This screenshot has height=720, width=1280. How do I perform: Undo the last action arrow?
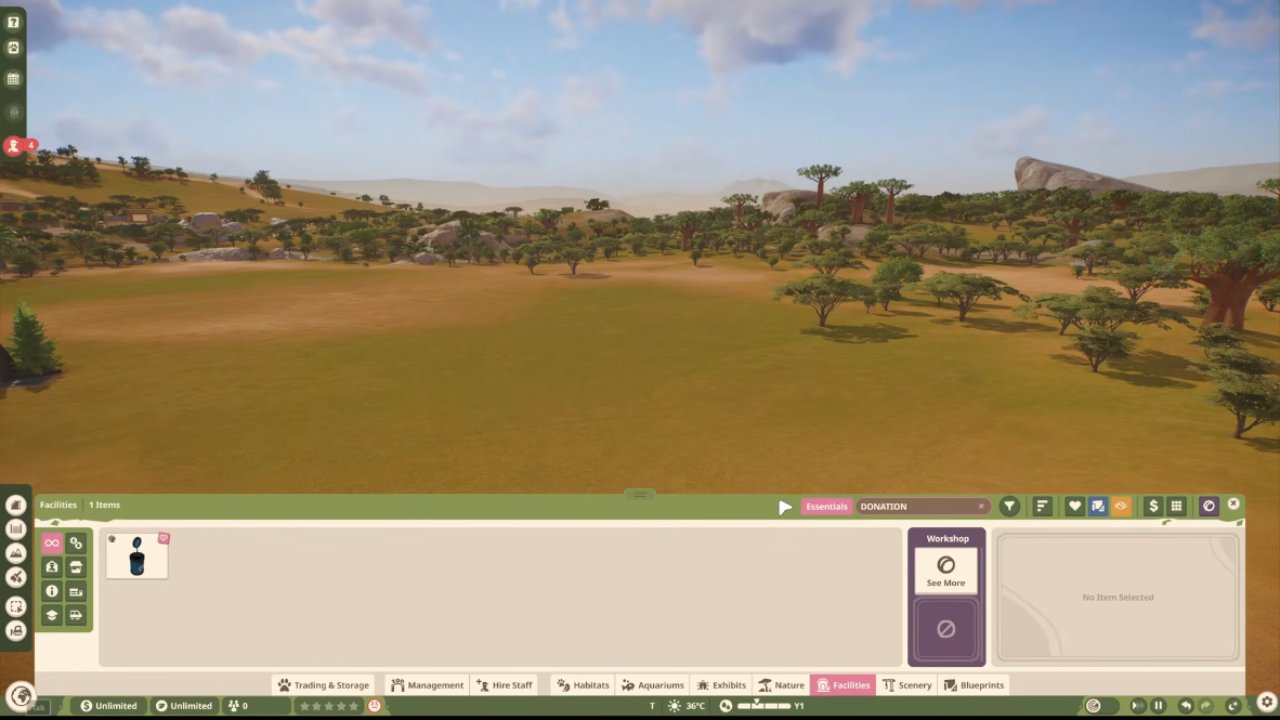pos(1185,705)
